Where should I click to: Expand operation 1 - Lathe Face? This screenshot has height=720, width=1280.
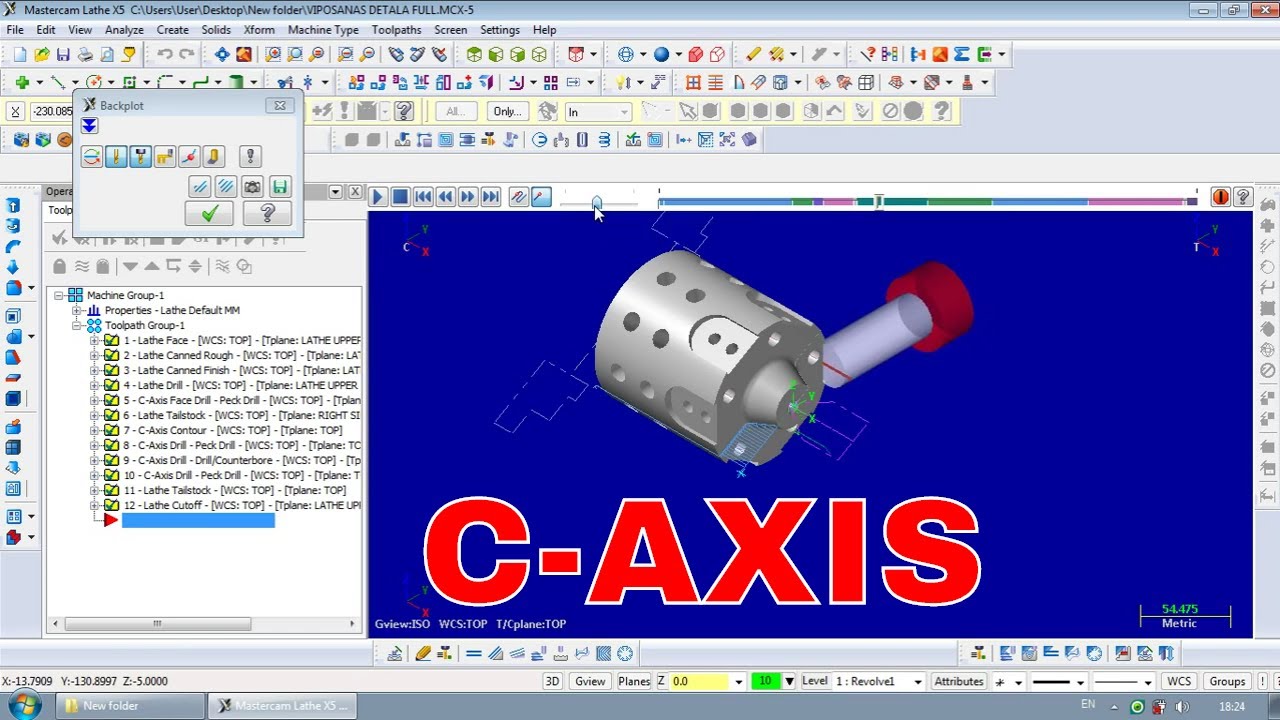95,340
